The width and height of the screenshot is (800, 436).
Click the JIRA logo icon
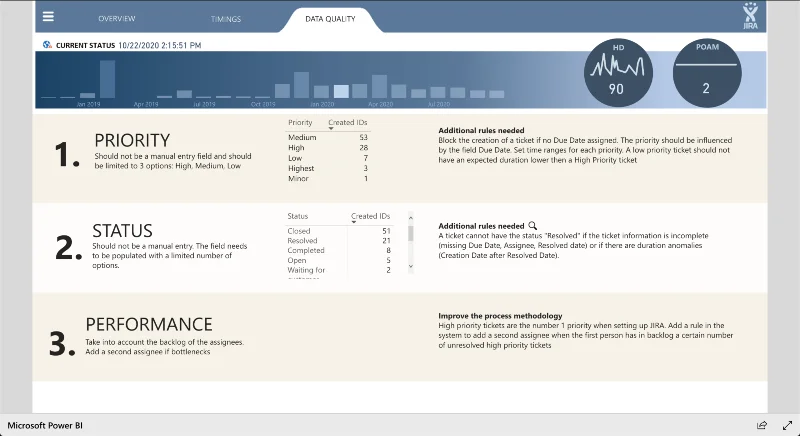[x=750, y=15]
